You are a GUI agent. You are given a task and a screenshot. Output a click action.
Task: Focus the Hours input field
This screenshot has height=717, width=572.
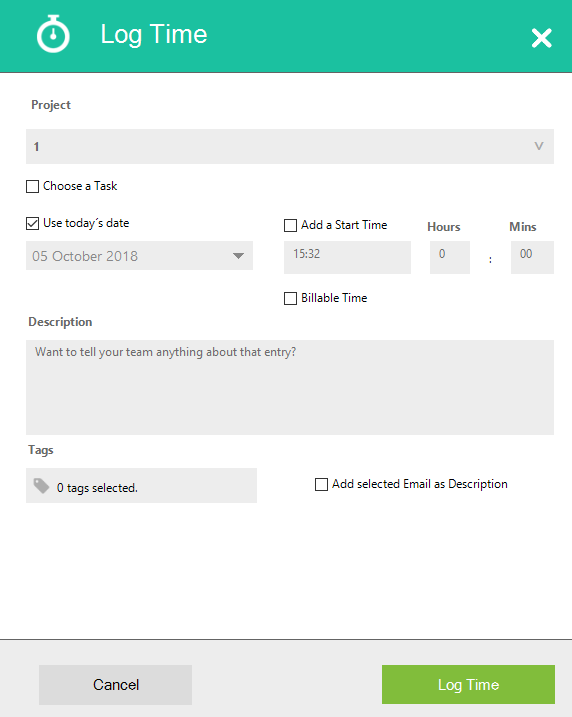450,257
